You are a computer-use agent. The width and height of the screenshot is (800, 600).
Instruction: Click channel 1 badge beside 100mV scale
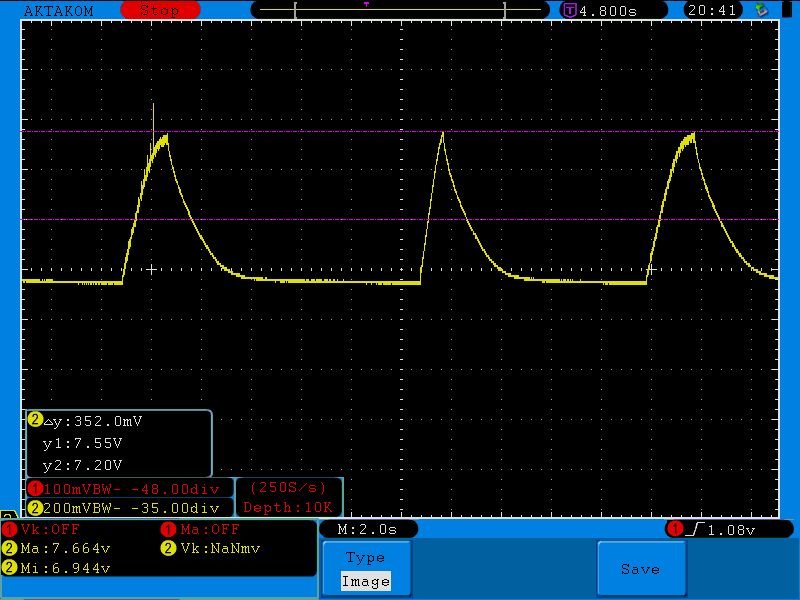point(36,489)
